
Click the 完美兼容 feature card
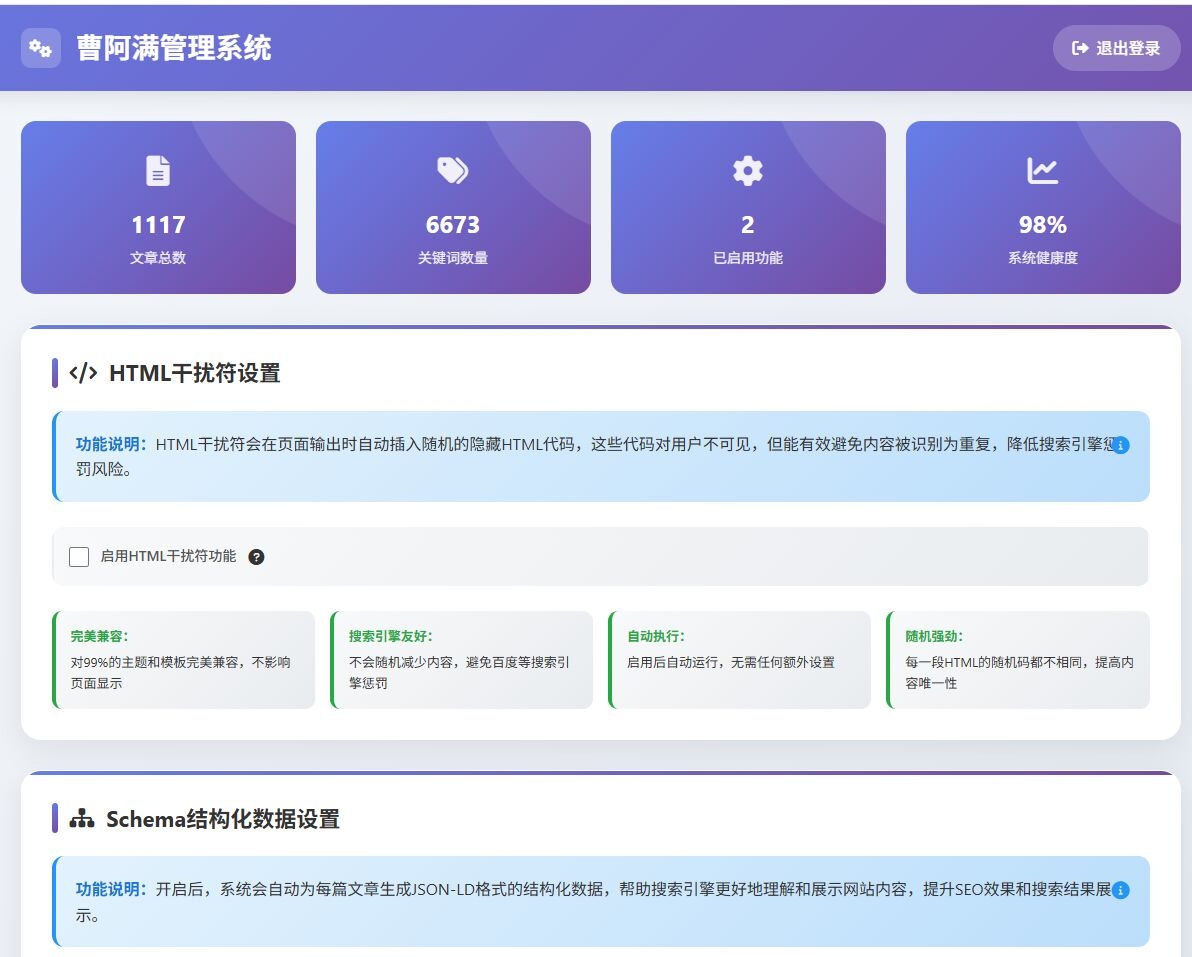coord(184,660)
